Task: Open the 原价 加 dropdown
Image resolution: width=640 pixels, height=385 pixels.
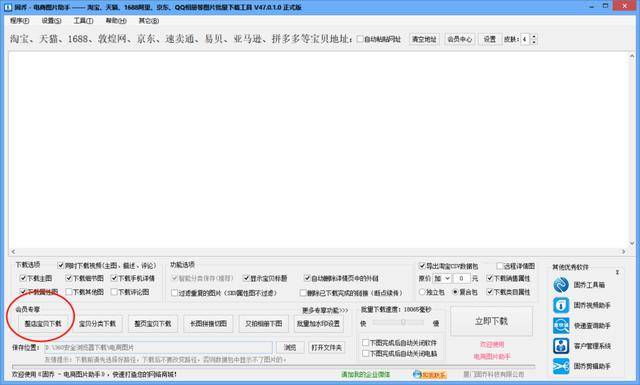Action: [x=442, y=278]
